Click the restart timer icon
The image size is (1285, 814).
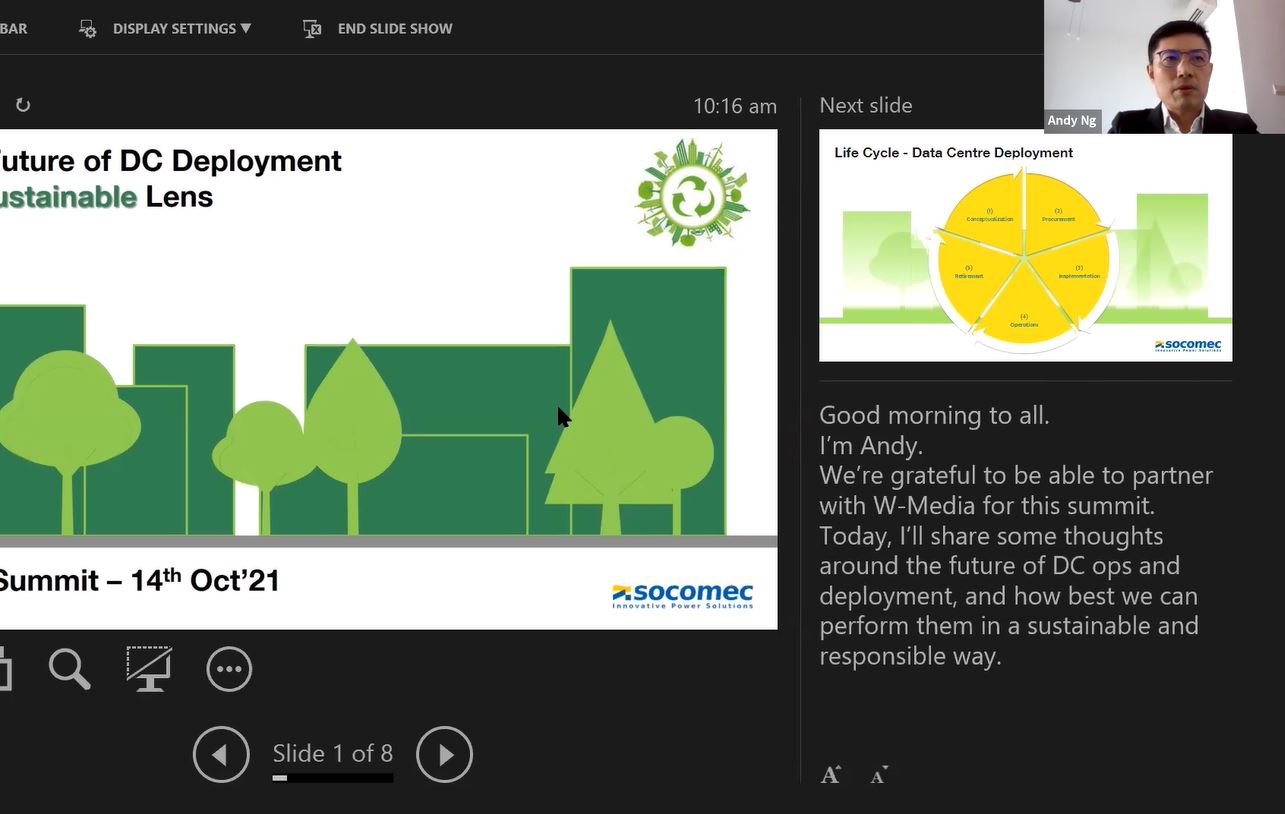(x=23, y=105)
